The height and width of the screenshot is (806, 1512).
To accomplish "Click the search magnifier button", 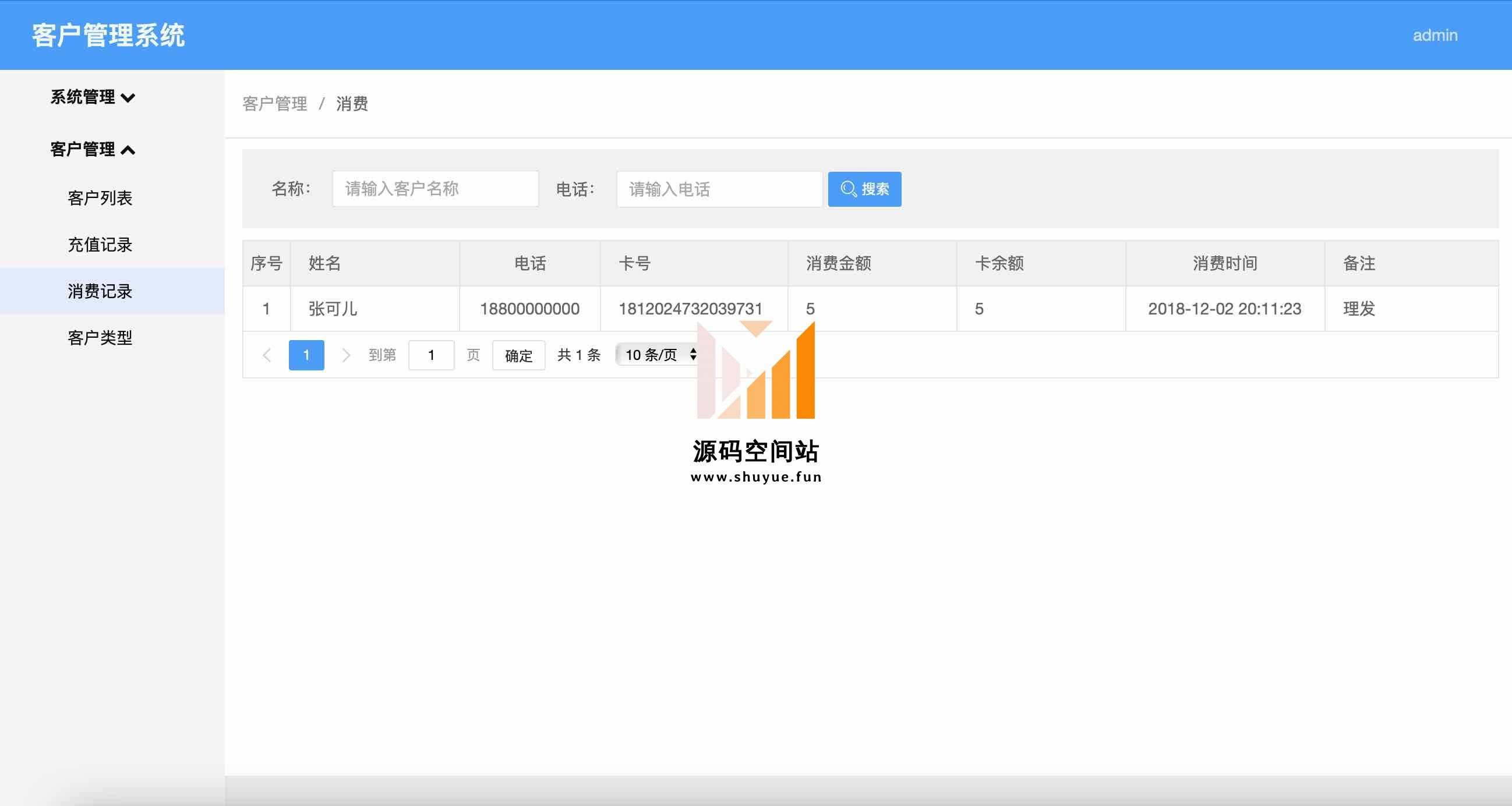I will click(x=864, y=189).
